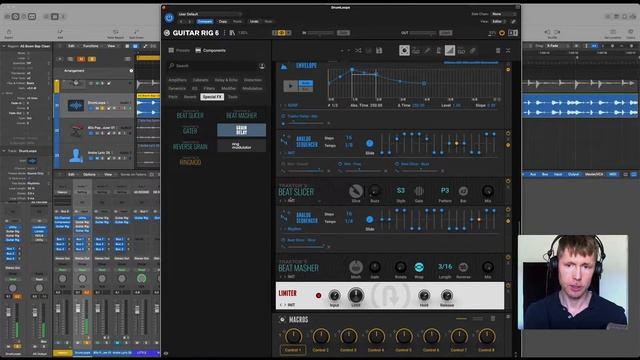The image size is (640, 360).
Task: Toggle the Beat Slicer Gate button
Action: point(419,191)
